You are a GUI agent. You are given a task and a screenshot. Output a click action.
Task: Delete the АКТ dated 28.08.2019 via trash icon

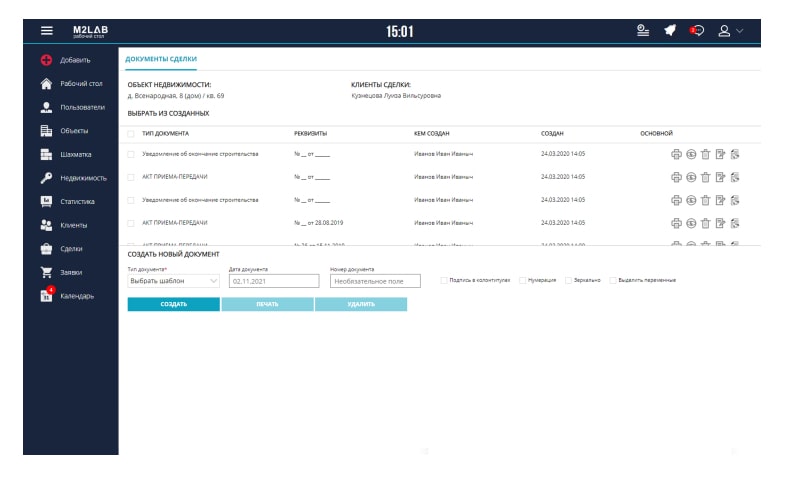click(706, 223)
